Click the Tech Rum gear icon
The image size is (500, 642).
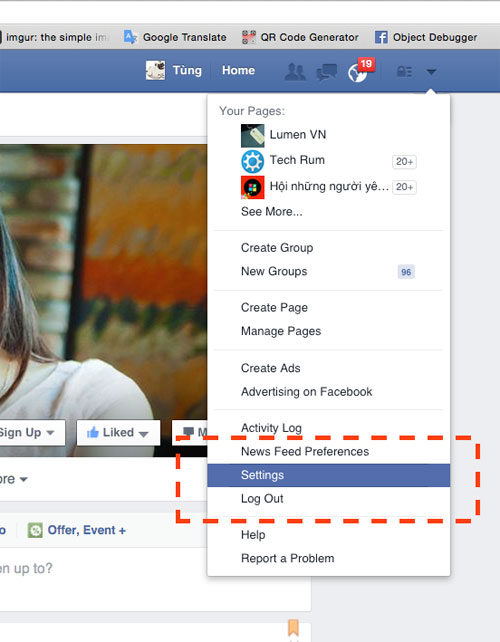253,161
